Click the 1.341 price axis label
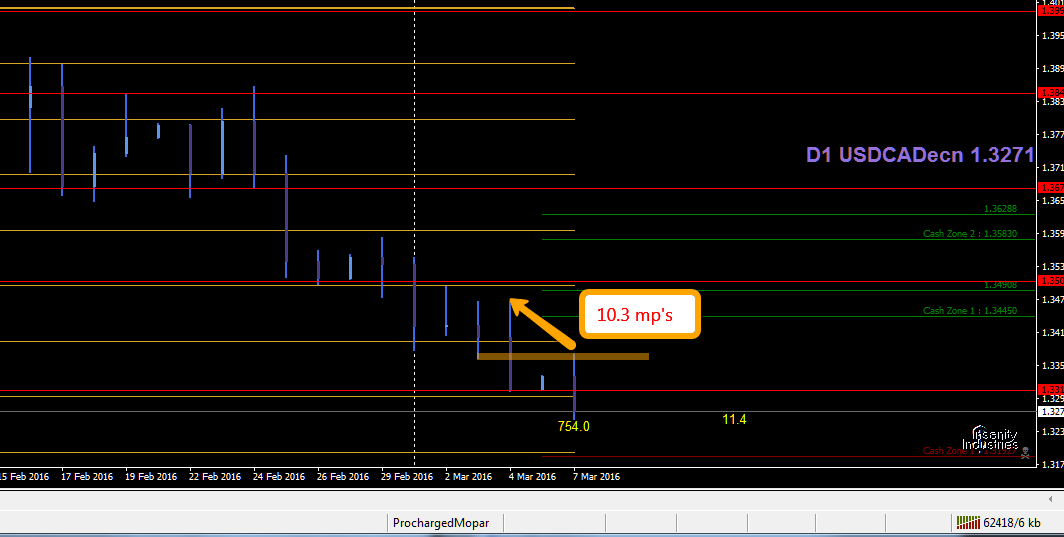Image resolution: width=1064 pixels, height=537 pixels. [1052, 333]
